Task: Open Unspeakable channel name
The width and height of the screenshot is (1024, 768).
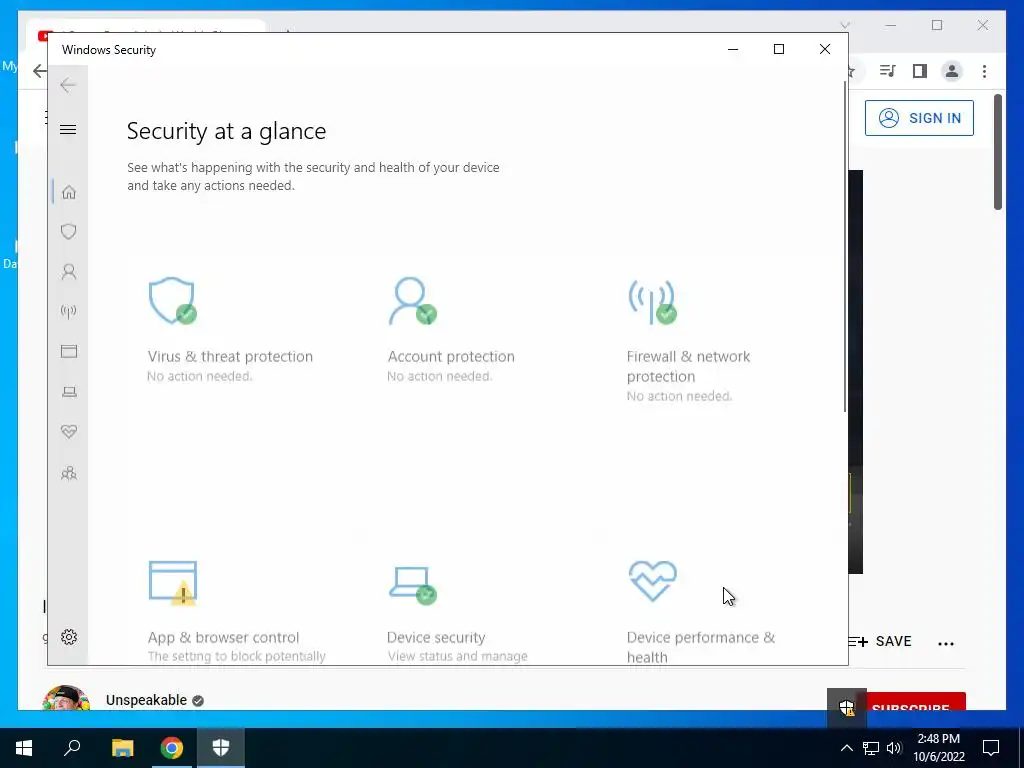Action: (x=146, y=700)
